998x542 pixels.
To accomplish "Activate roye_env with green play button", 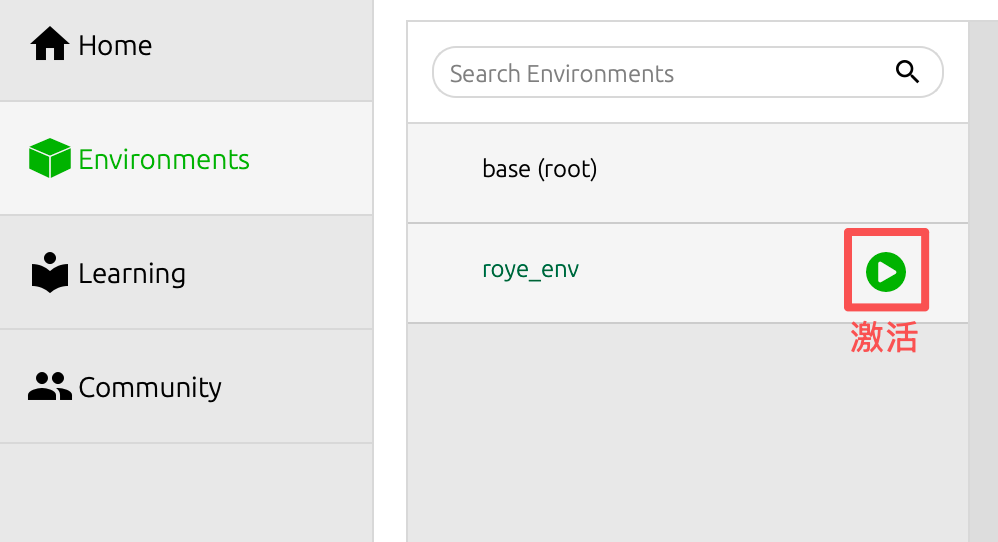I will (x=886, y=271).
